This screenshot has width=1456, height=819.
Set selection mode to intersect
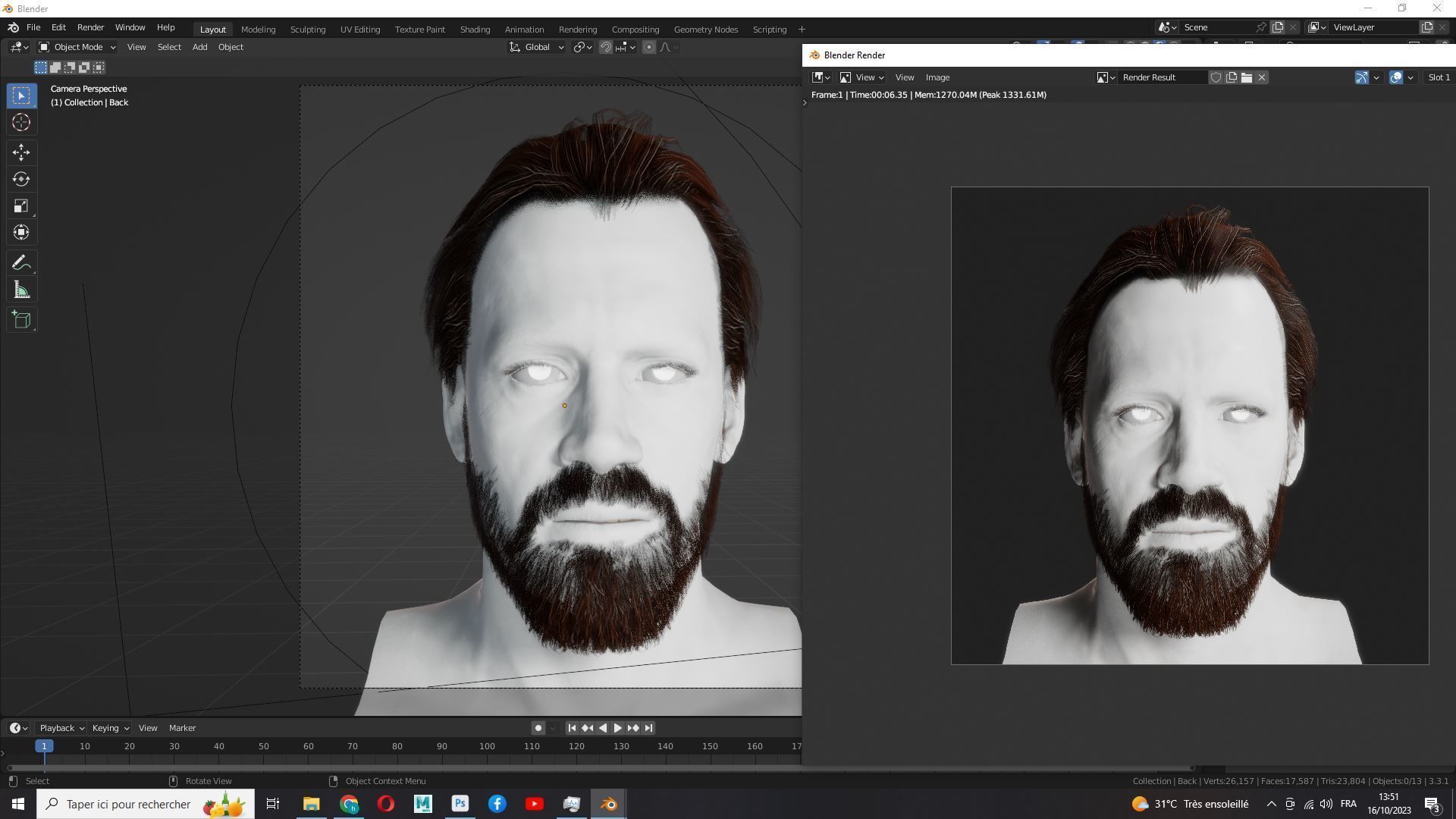(99, 67)
